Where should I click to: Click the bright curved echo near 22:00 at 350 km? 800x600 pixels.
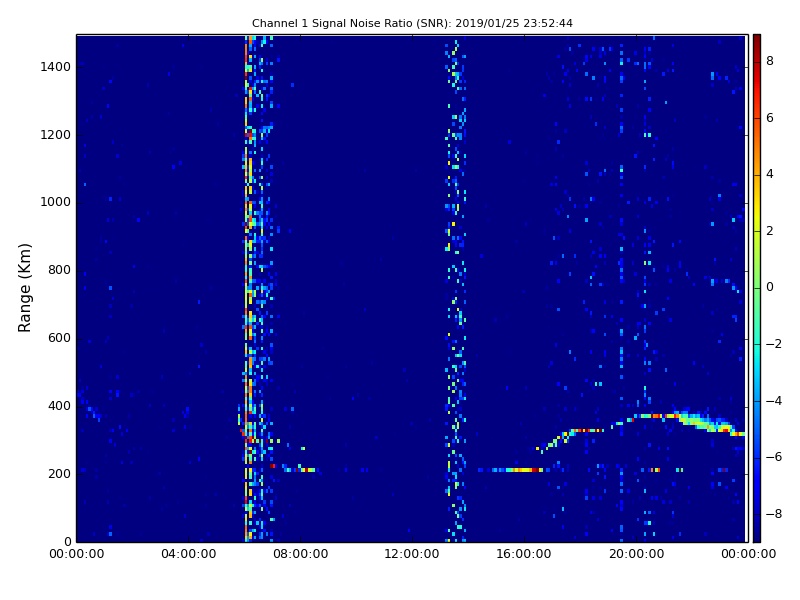coord(707,422)
